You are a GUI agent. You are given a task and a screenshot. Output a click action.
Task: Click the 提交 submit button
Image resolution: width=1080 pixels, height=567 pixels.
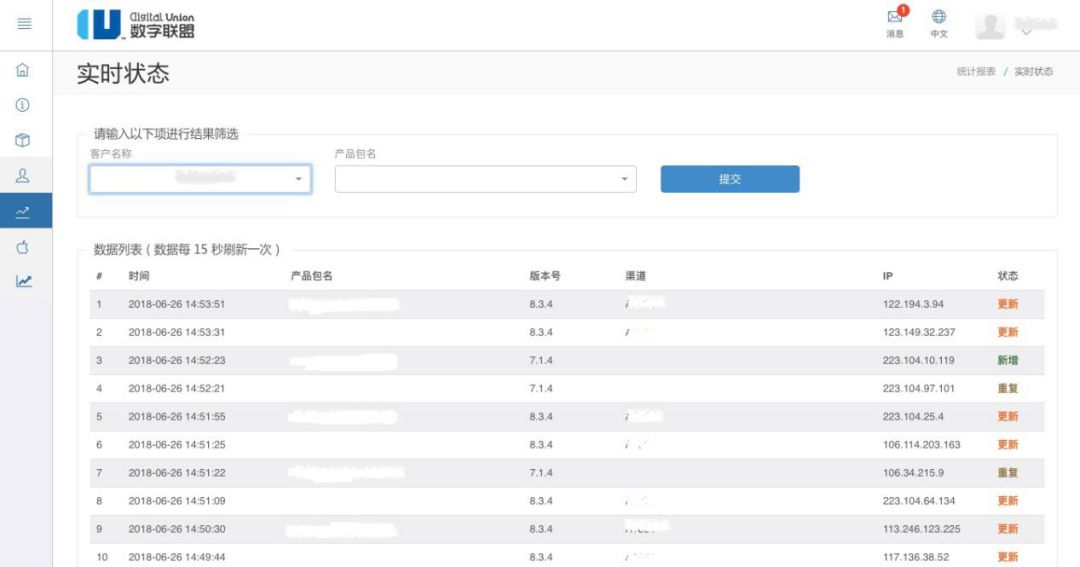[730, 179]
